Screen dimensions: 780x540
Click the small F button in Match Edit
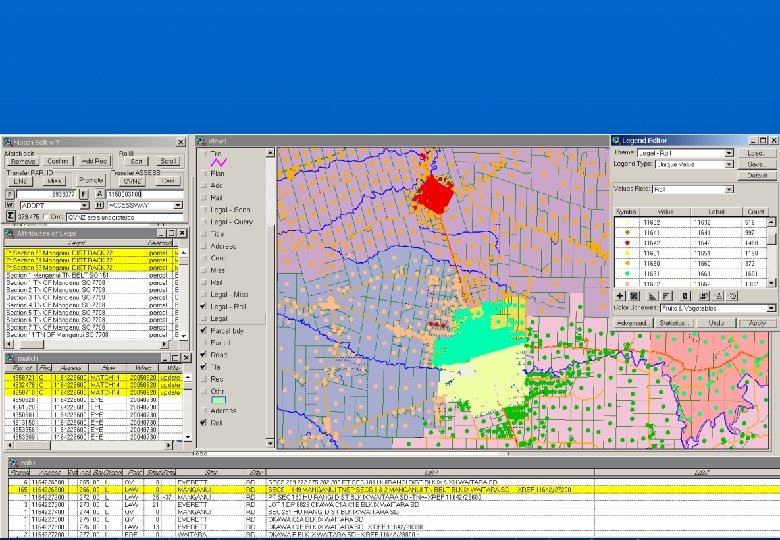pyautogui.click(x=84, y=194)
